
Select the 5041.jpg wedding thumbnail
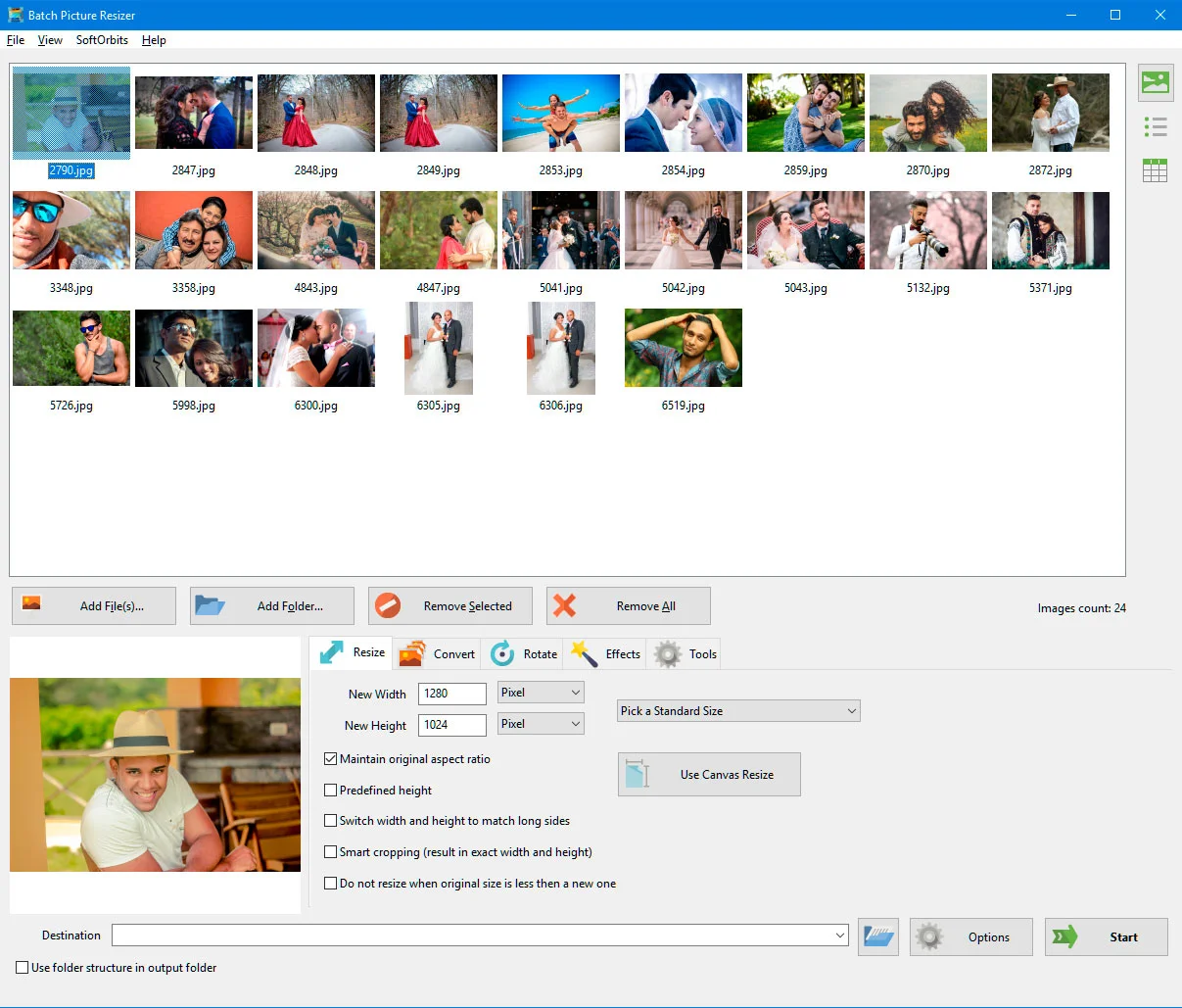pyautogui.click(x=560, y=230)
